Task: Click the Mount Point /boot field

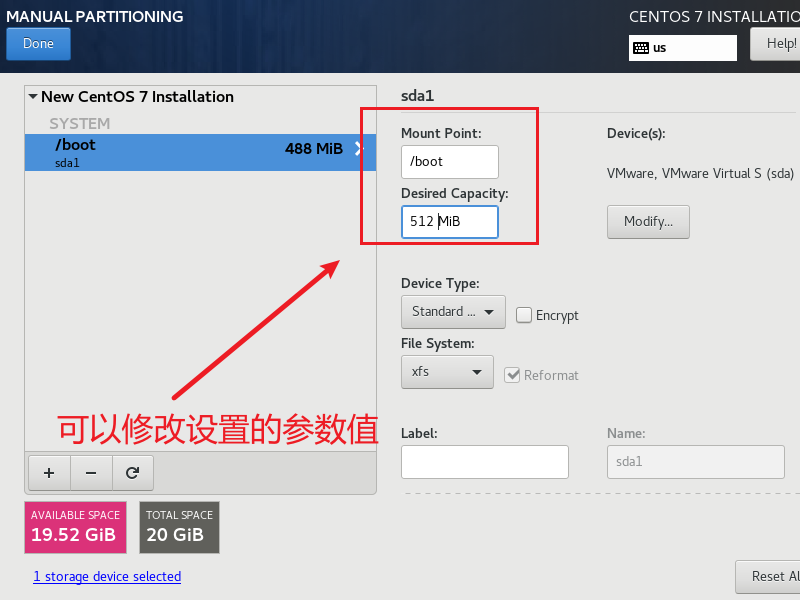Action: tap(449, 162)
